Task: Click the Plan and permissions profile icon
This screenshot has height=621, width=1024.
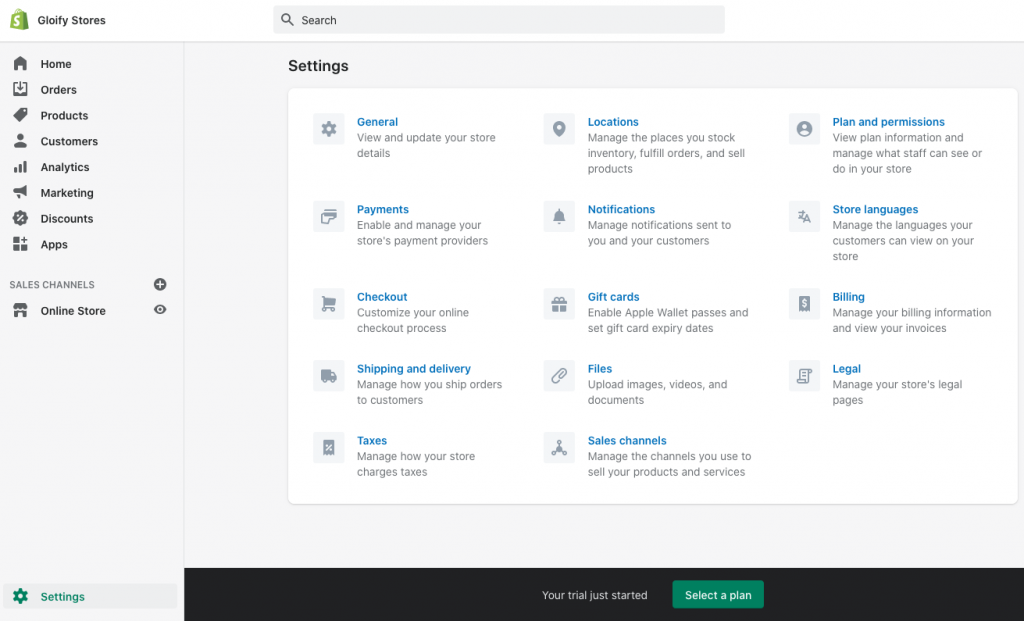Action: [x=804, y=129]
